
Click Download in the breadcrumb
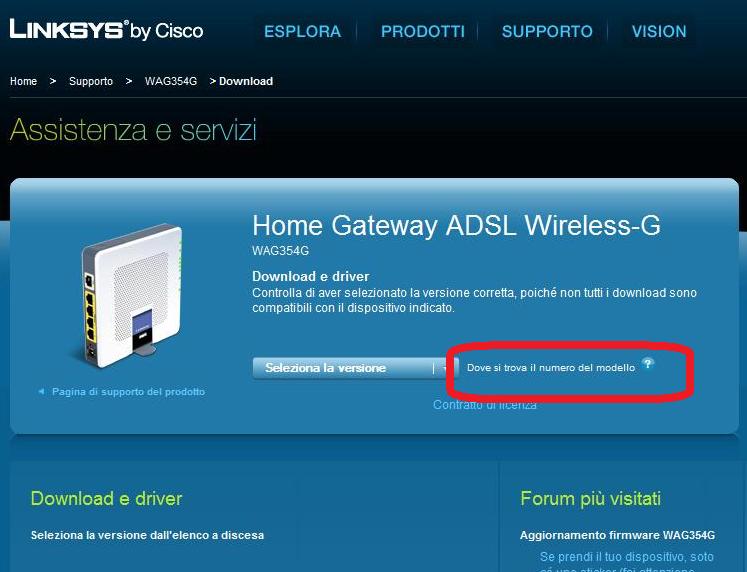(x=246, y=81)
